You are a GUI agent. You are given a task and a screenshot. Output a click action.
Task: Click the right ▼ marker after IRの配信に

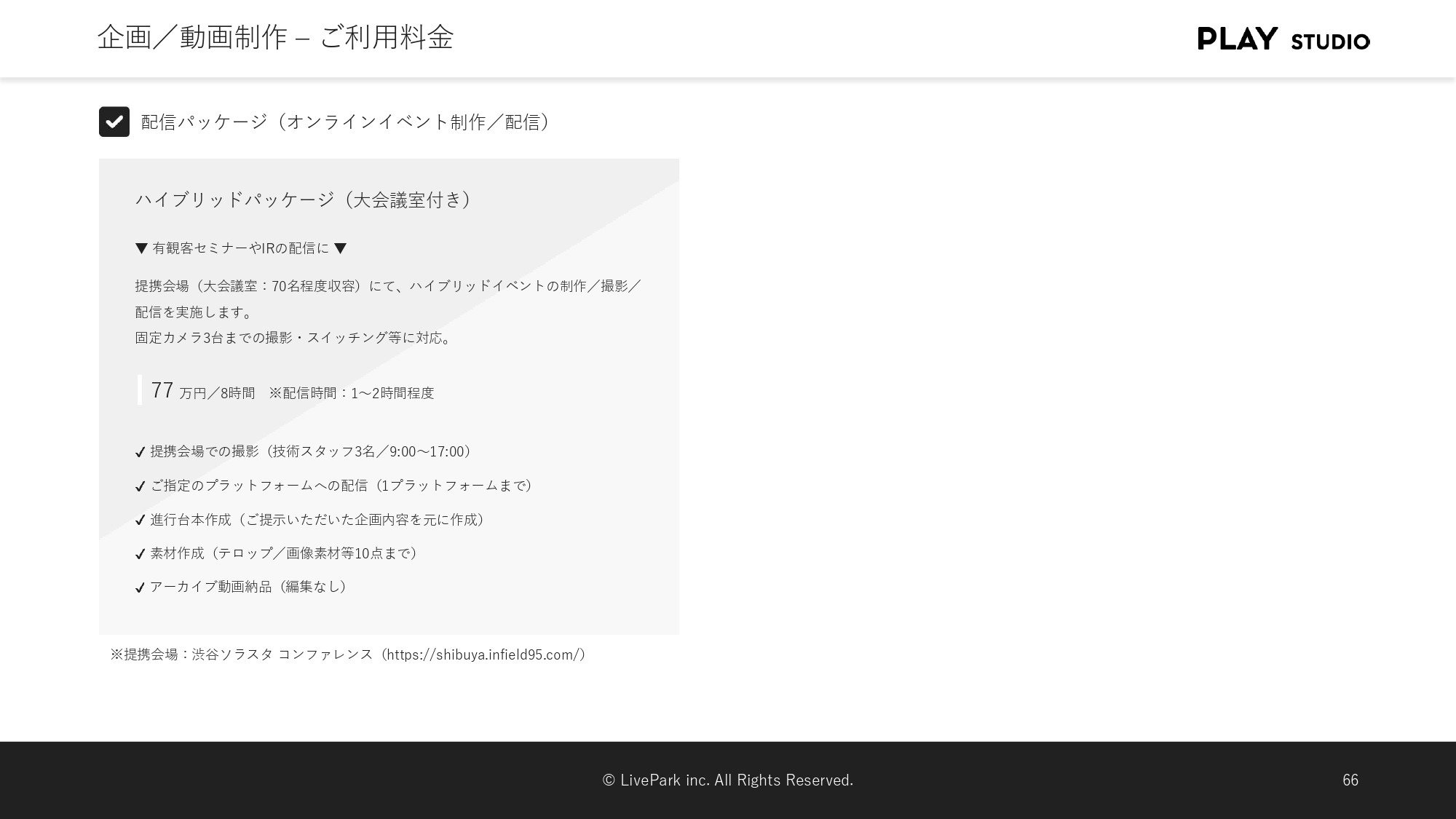tap(341, 248)
